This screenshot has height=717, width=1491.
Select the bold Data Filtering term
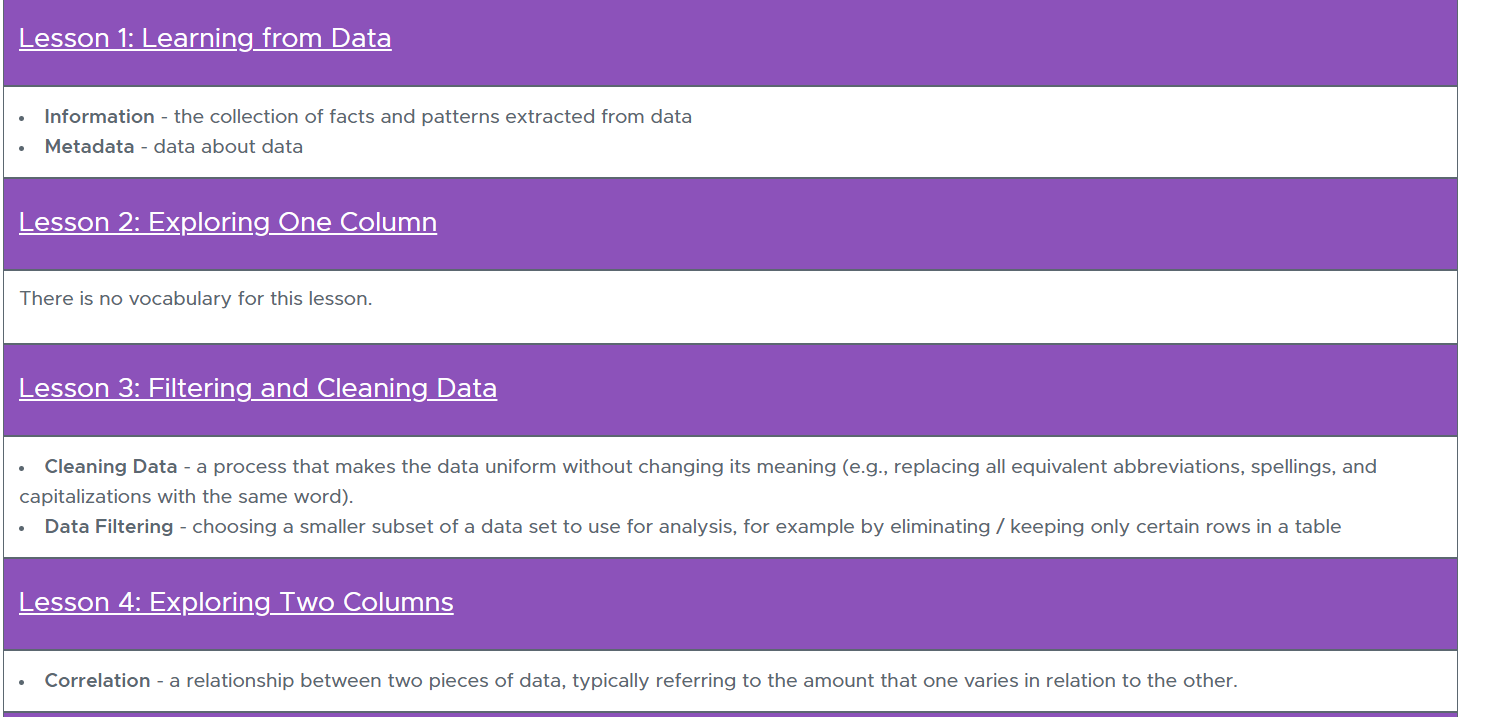coord(109,526)
